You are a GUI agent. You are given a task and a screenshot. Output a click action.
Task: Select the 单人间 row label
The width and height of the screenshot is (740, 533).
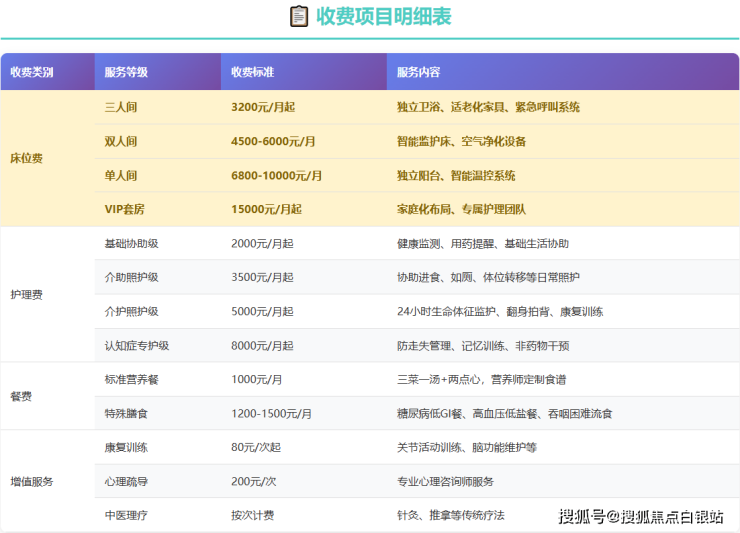pos(121,175)
